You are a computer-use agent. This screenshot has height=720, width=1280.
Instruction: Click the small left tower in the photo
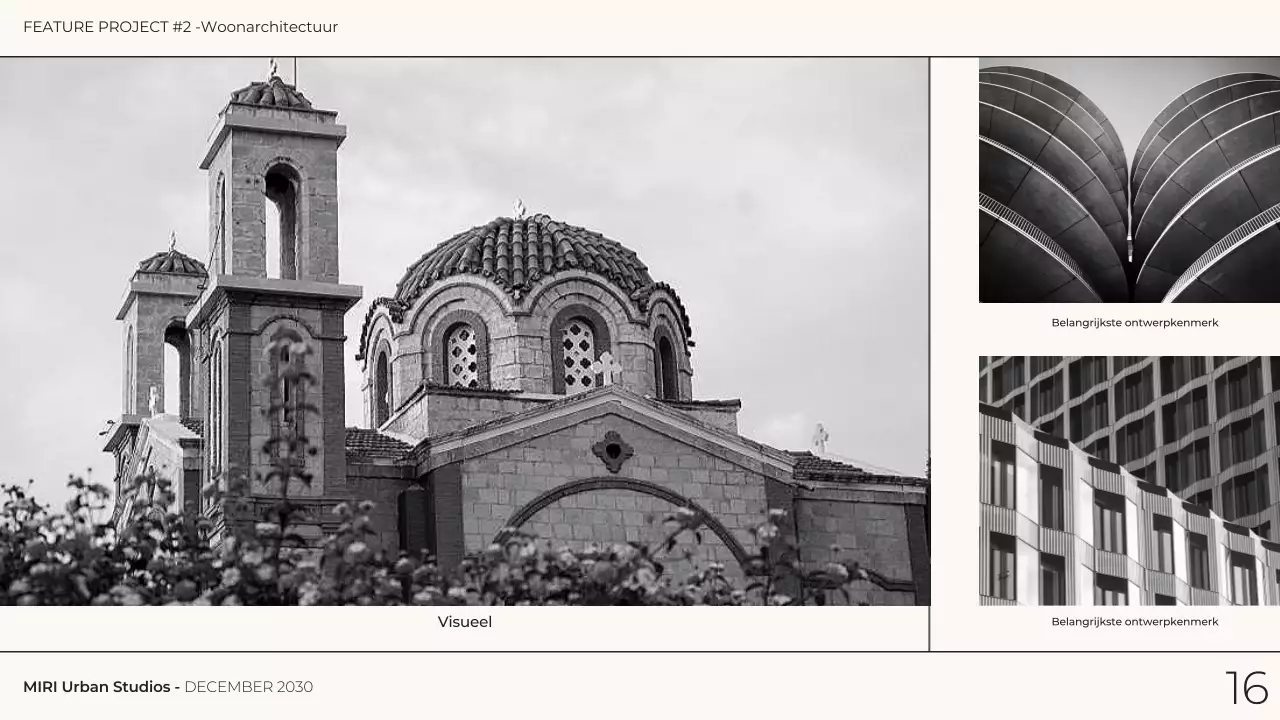160,330
